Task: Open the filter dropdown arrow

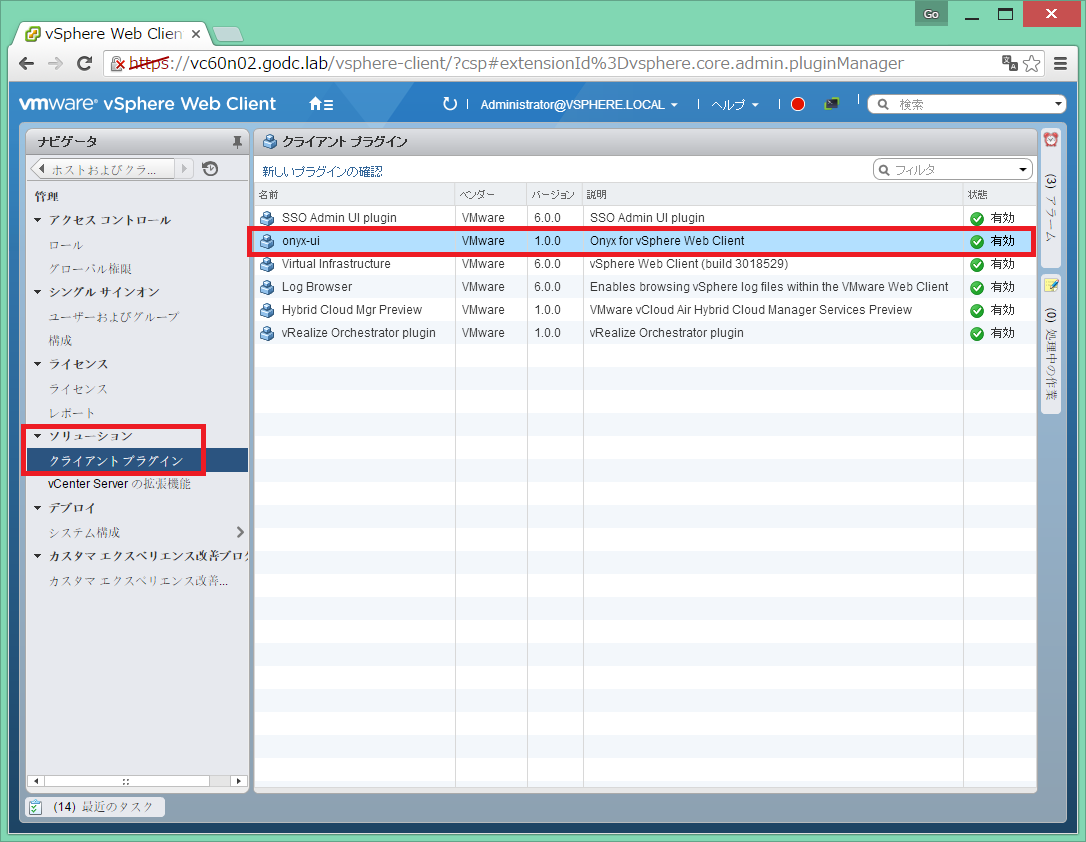Action: (x=1022, y=170)
